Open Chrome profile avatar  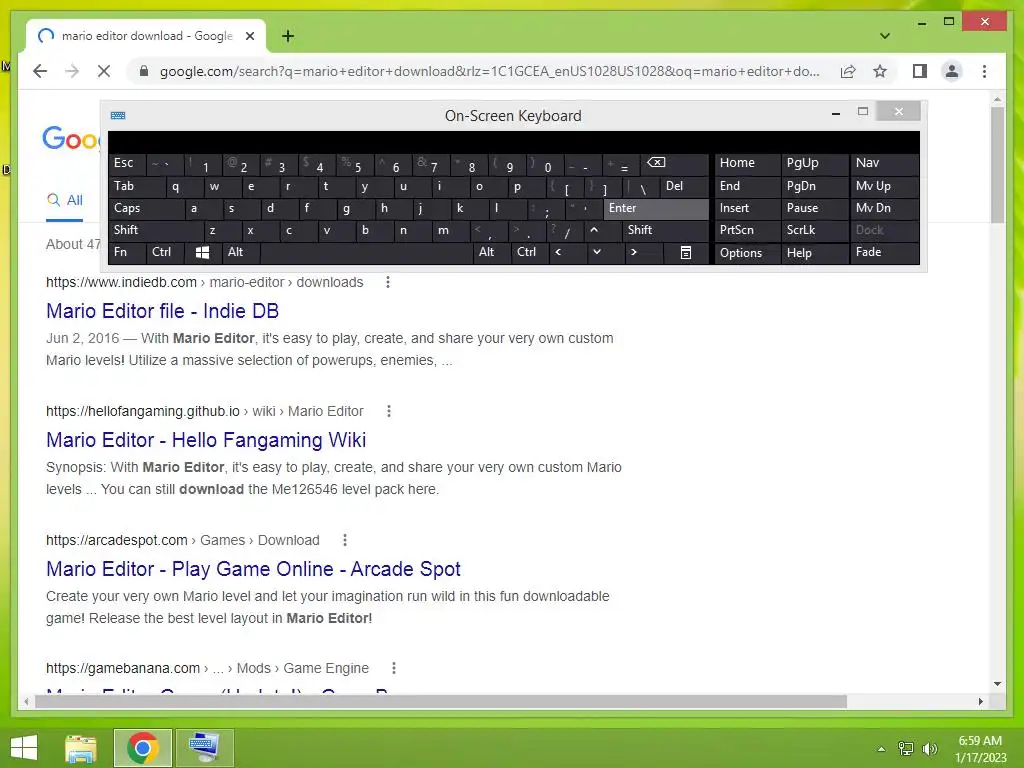952,71
